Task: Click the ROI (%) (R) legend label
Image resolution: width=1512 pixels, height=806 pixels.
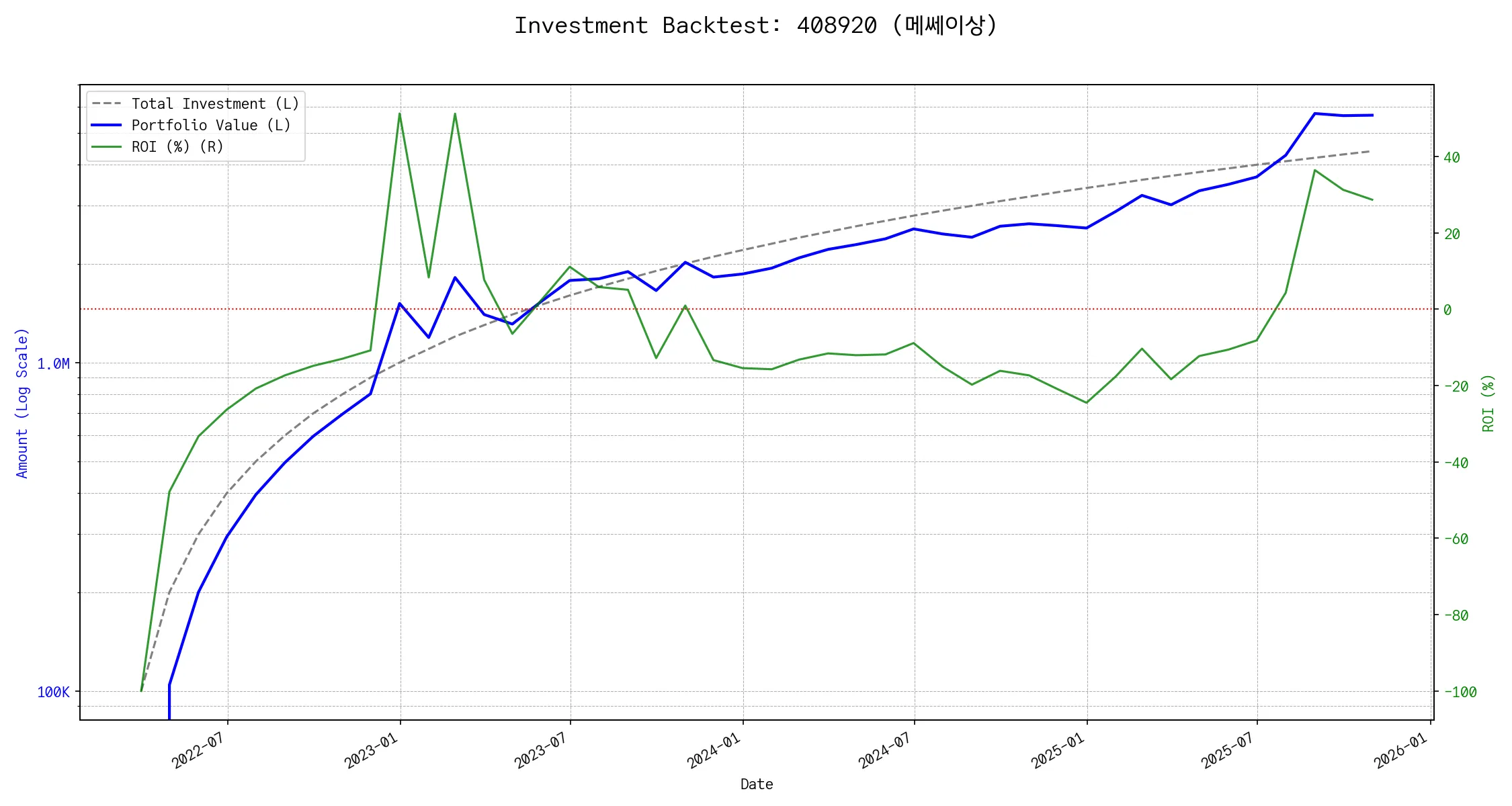Action: tap(177, 147)
